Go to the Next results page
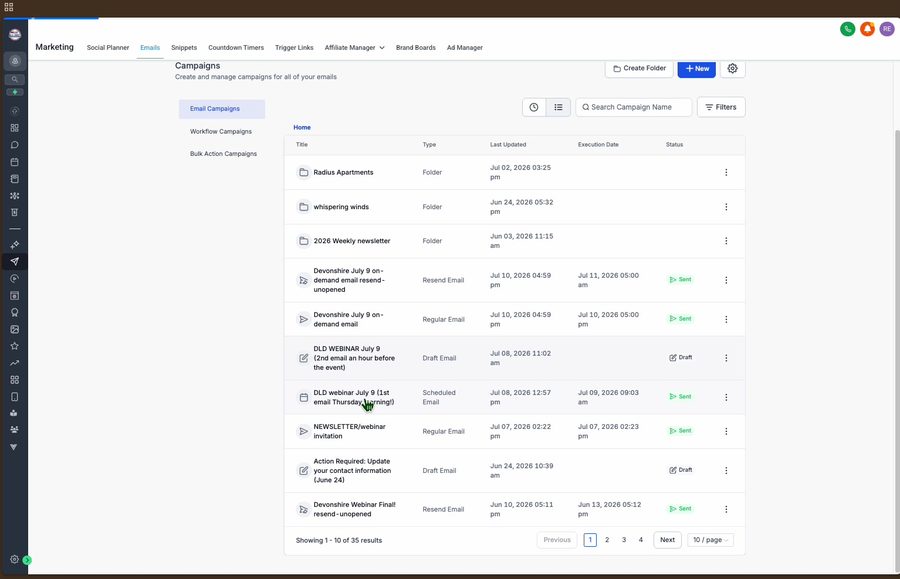This screenshot has width=900, height=579. [667, 540]
